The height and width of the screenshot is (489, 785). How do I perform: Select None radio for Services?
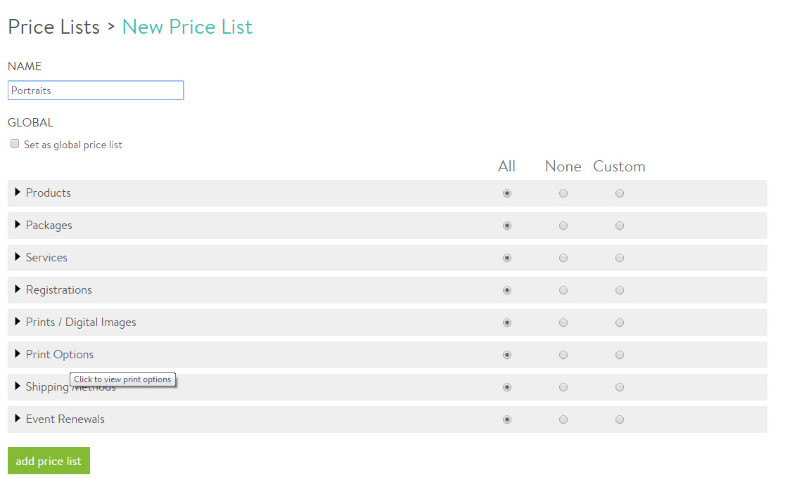563,258
